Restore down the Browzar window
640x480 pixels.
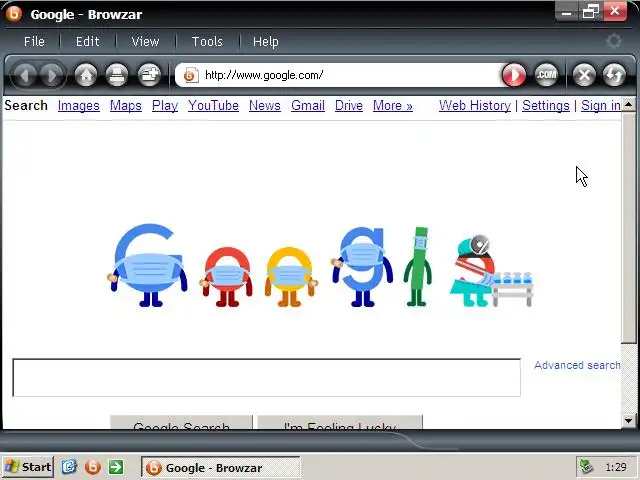[591, 12]
